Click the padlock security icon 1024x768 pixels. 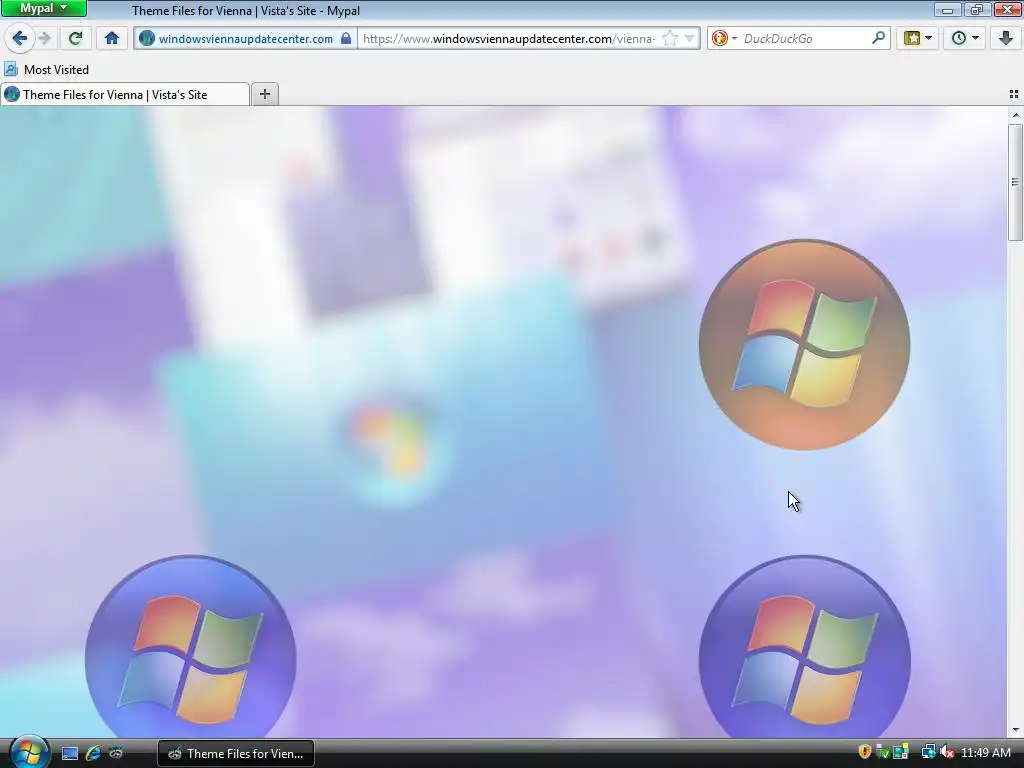point(346,39)
